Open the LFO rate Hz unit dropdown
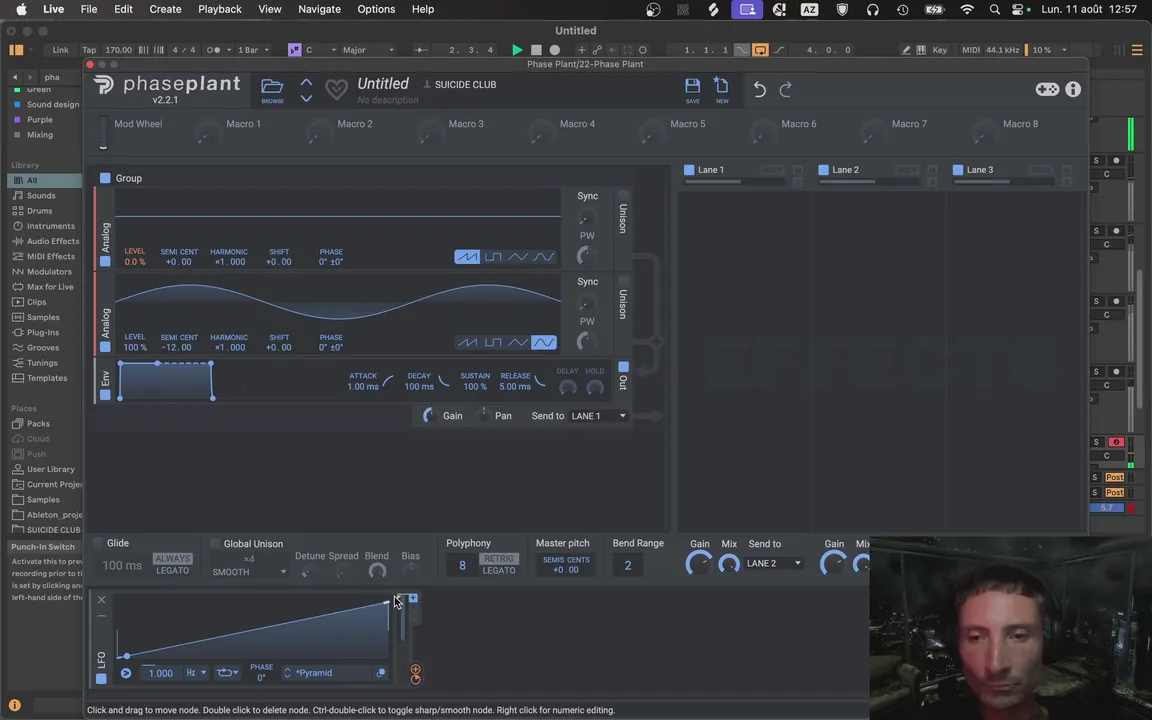Viewport: 1152px width, 720px height. point(195,673)
